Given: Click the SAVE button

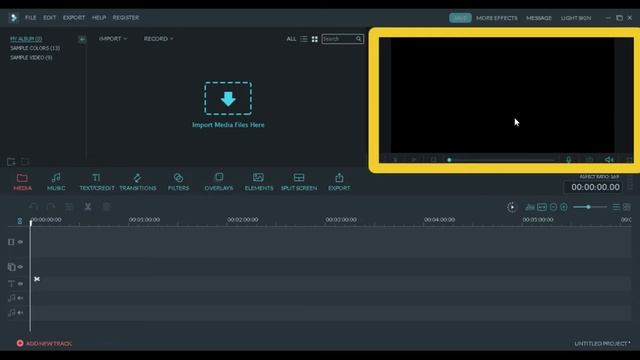Looking at the screenshot, I should coord(460,18).
